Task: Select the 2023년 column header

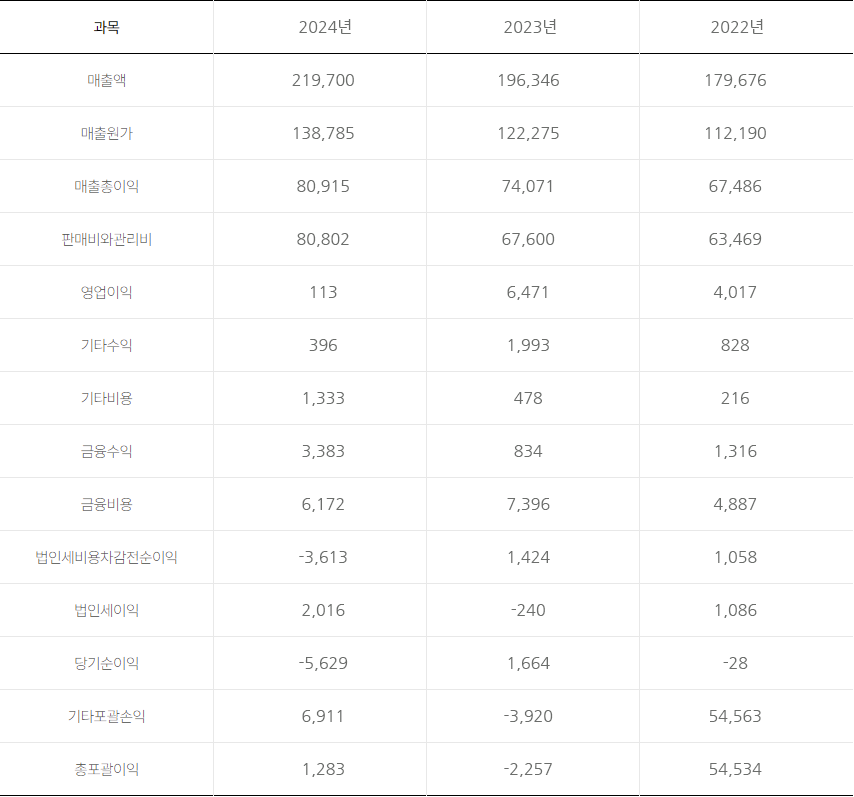Action: coord(530,27)
